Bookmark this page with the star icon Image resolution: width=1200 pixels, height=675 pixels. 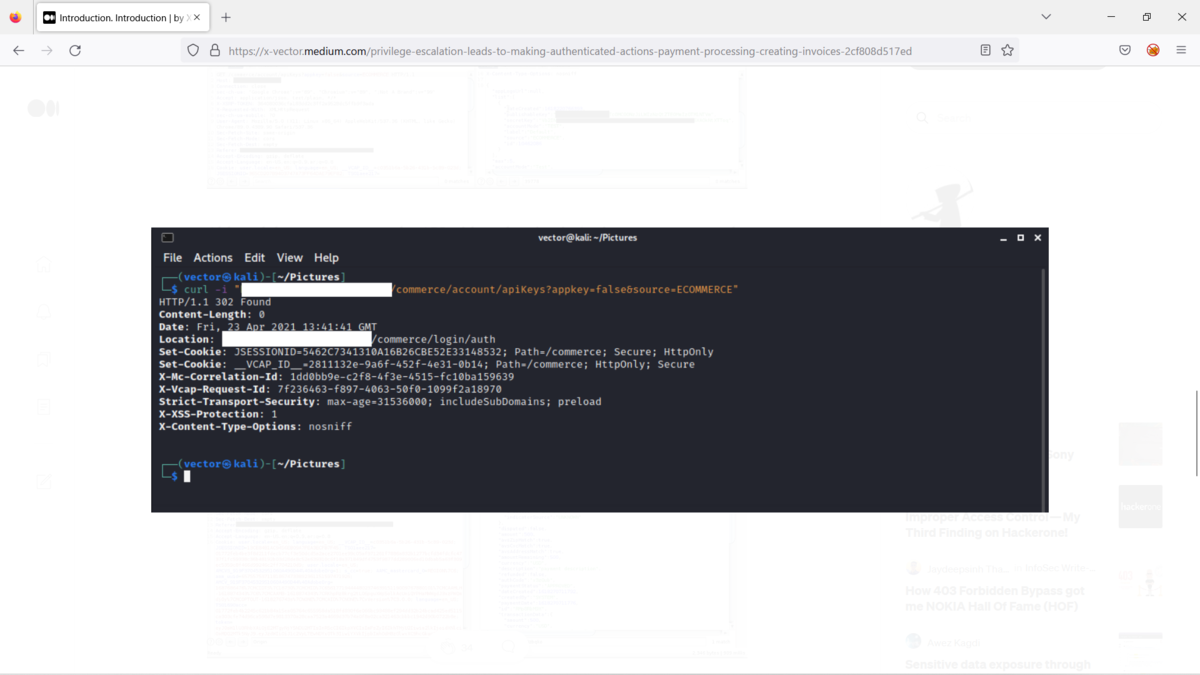[1007, 50]
